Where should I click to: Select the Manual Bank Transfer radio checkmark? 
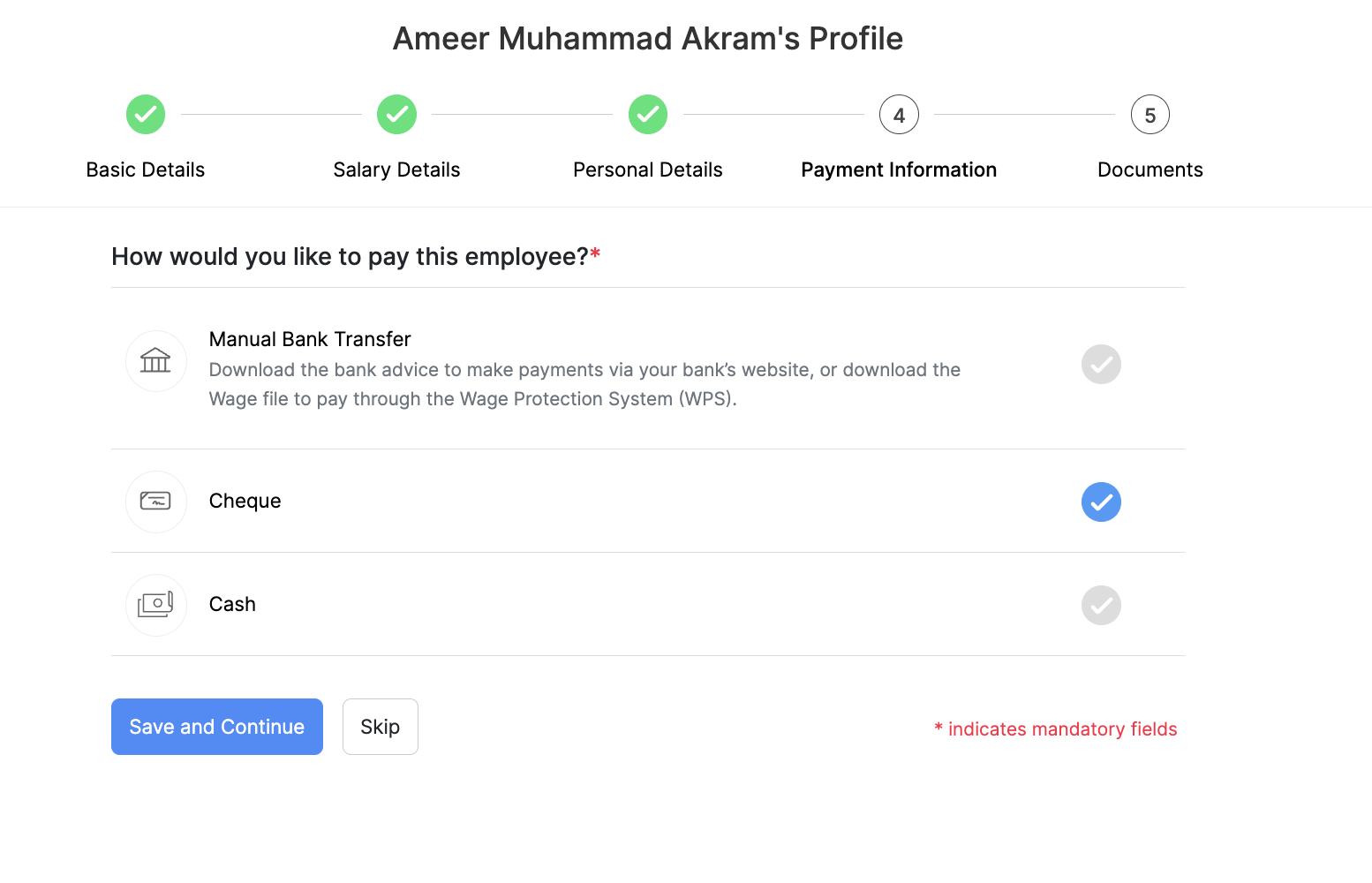coord(1101,364)
